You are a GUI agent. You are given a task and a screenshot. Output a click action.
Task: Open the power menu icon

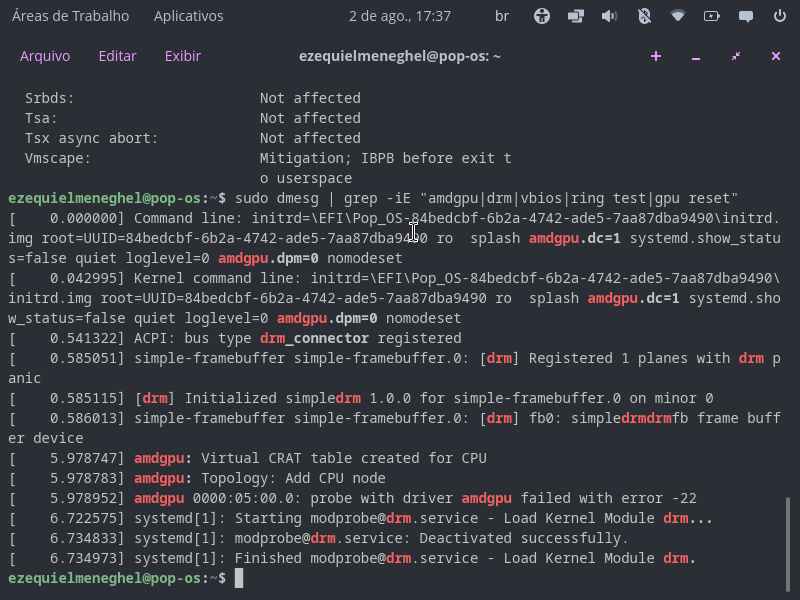pos(780,16)
